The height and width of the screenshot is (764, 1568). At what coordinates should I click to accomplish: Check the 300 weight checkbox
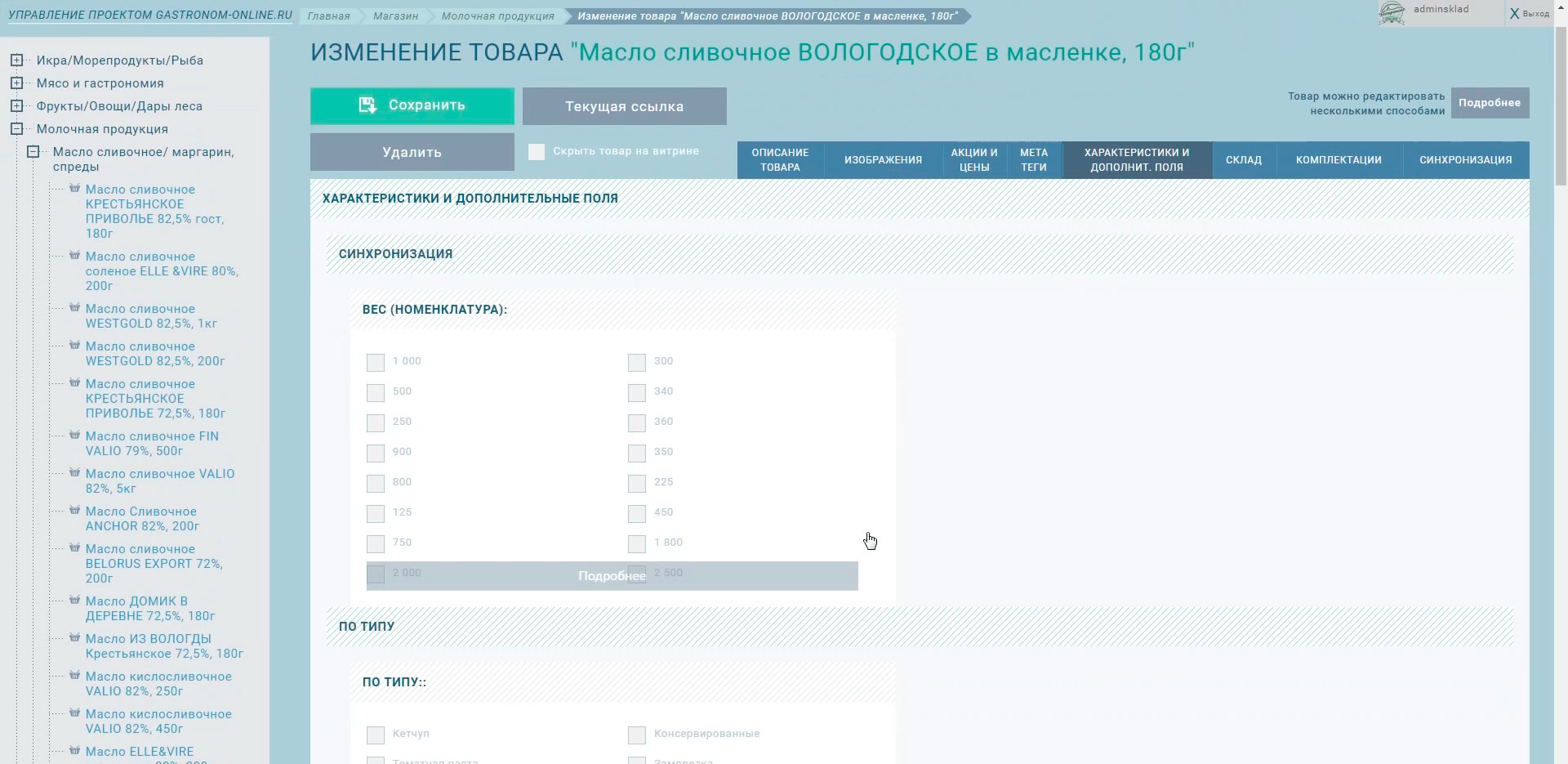[637, 362]
